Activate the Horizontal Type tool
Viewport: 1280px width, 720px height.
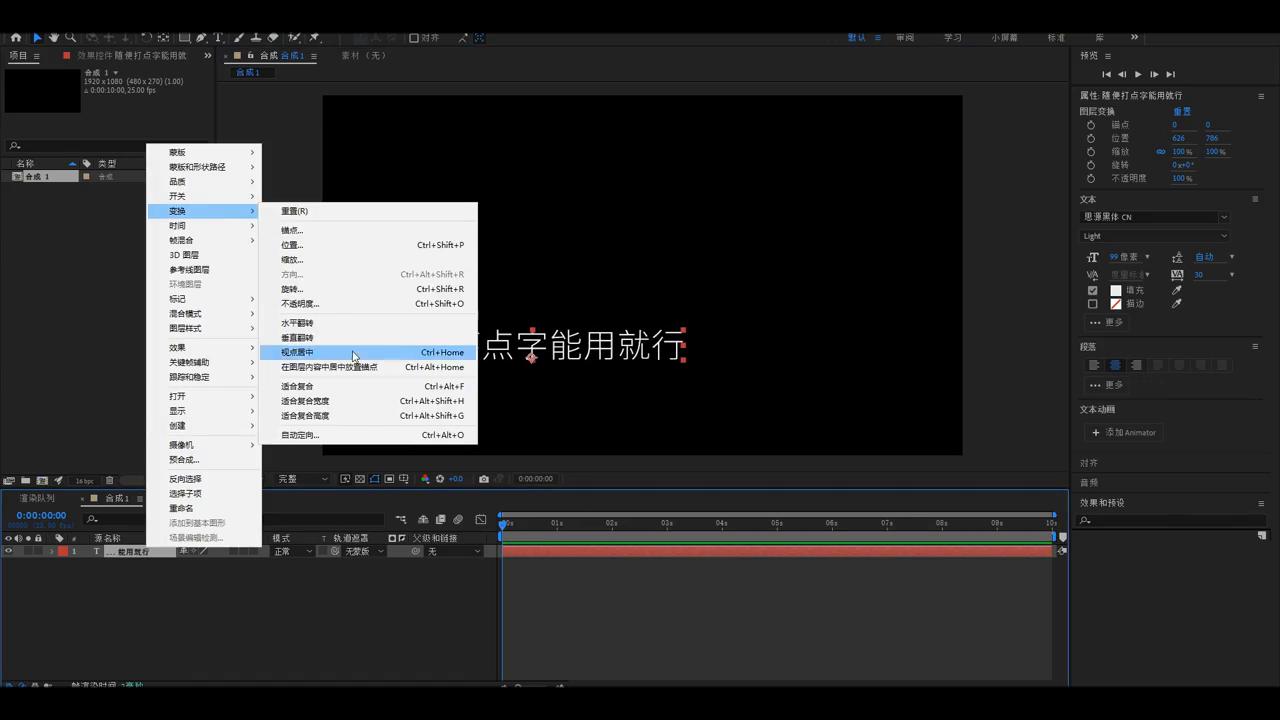pyautogui.click(x=219, y=38)
